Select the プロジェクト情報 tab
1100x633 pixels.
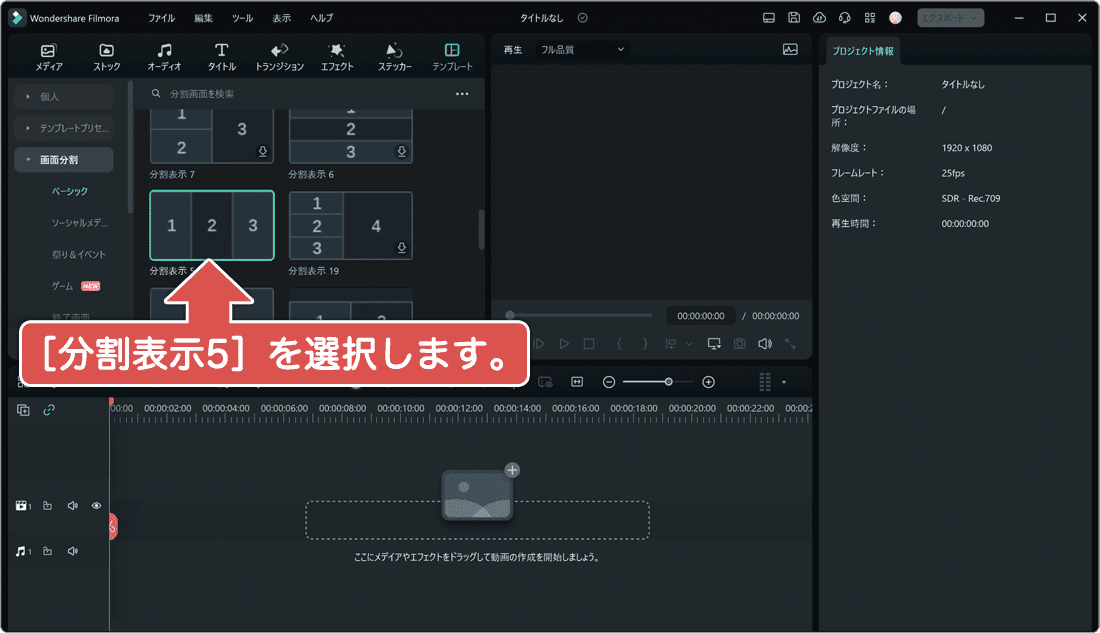(863, 50)
